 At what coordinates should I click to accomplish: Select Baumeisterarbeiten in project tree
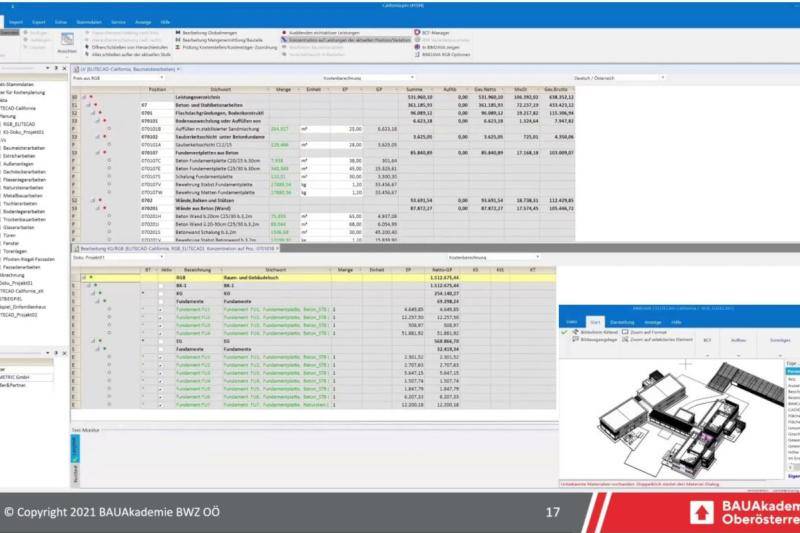click(24, 148)
